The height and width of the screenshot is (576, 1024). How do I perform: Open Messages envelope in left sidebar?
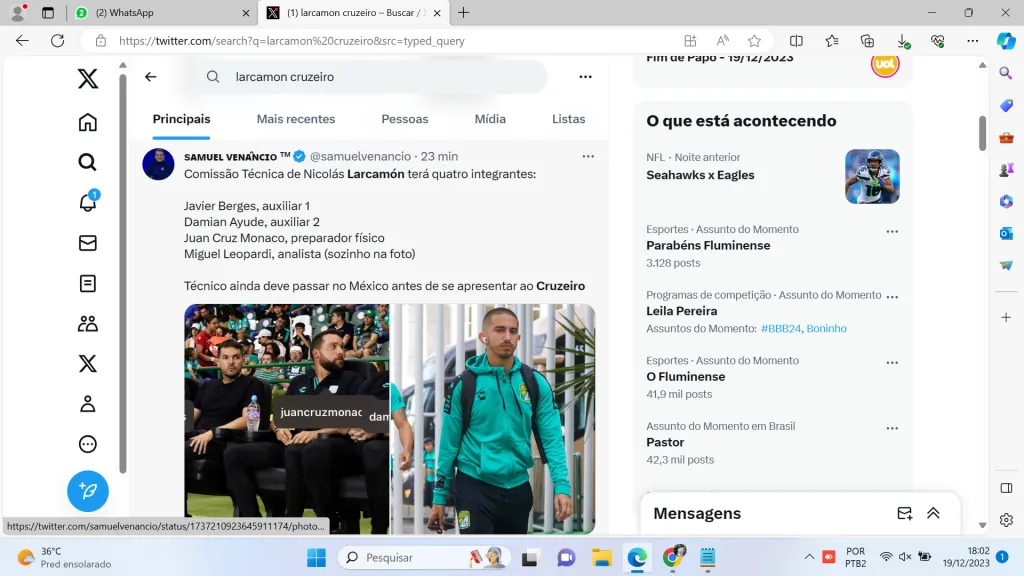tap(88, 243)
